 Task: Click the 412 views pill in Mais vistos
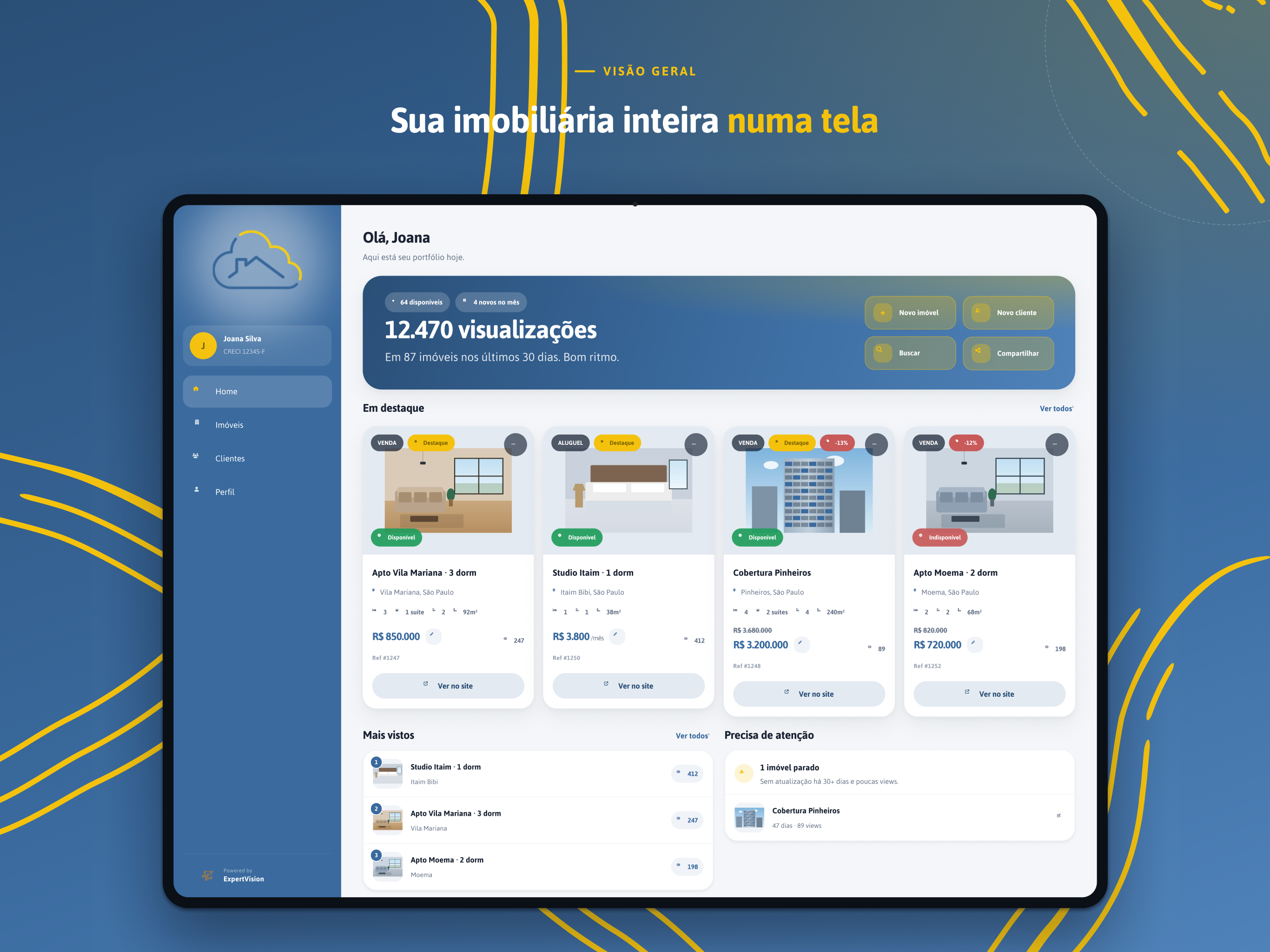pyautogui.click(x=687, y=774)
